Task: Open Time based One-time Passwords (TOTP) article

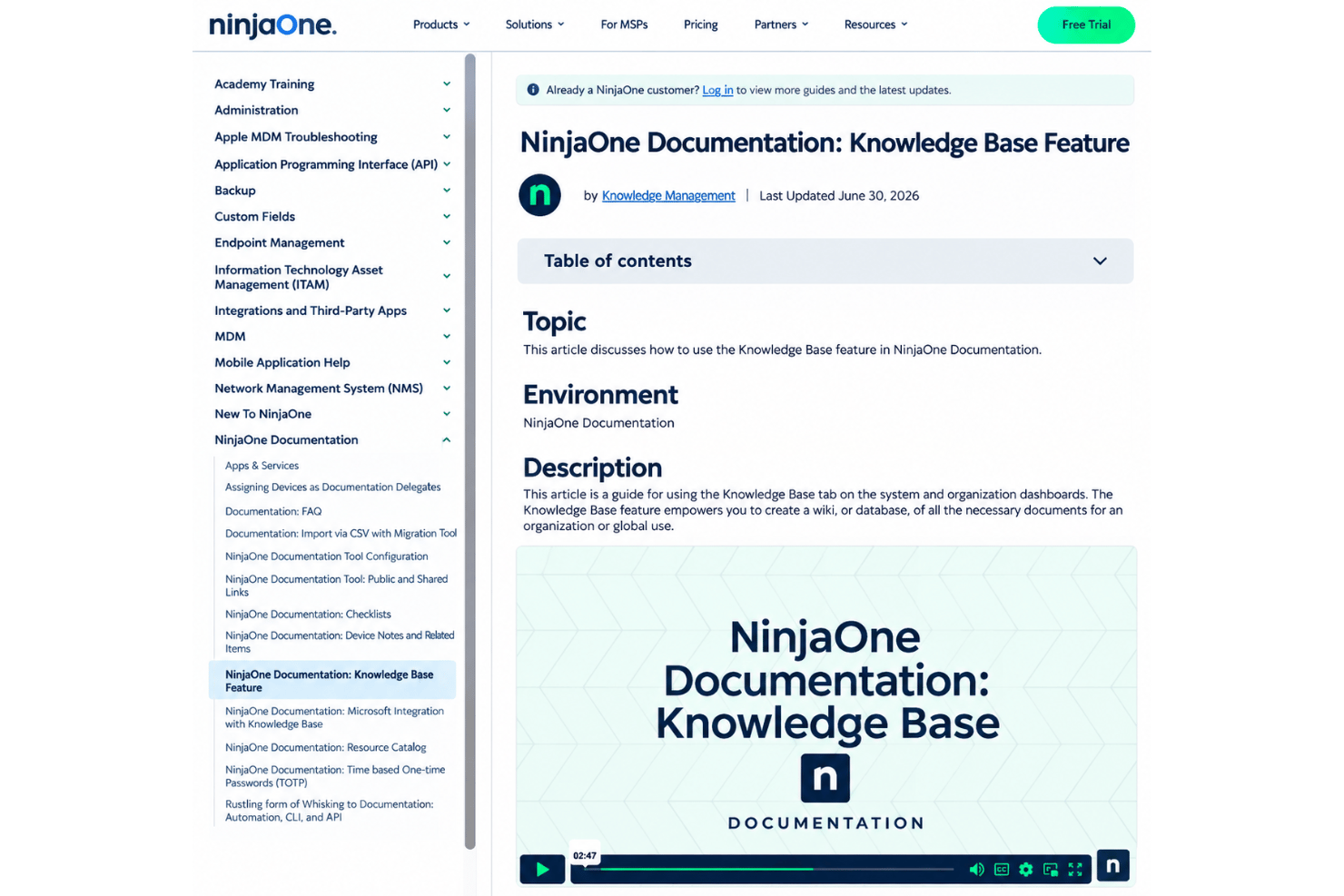Action: 335,776
